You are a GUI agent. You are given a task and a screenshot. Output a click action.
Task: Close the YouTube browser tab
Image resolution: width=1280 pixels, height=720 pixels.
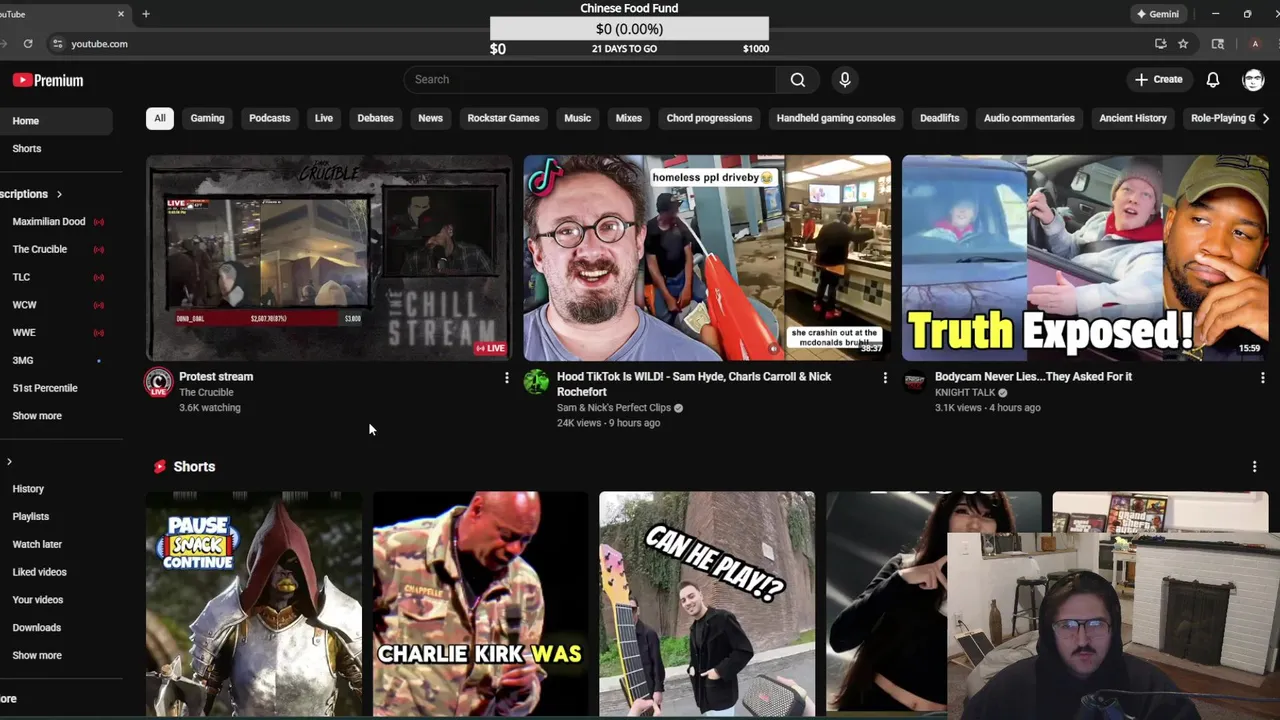pos(121,14)
